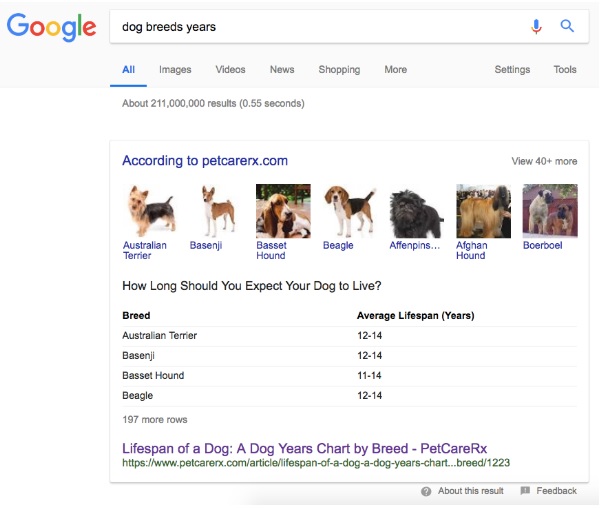Click the View 40+ more link
605x508 pixels.
click(x=544, y=161)
